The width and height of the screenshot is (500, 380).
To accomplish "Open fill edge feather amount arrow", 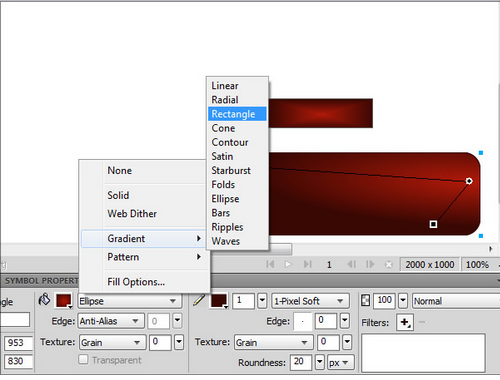I will [x=177, y=321].
